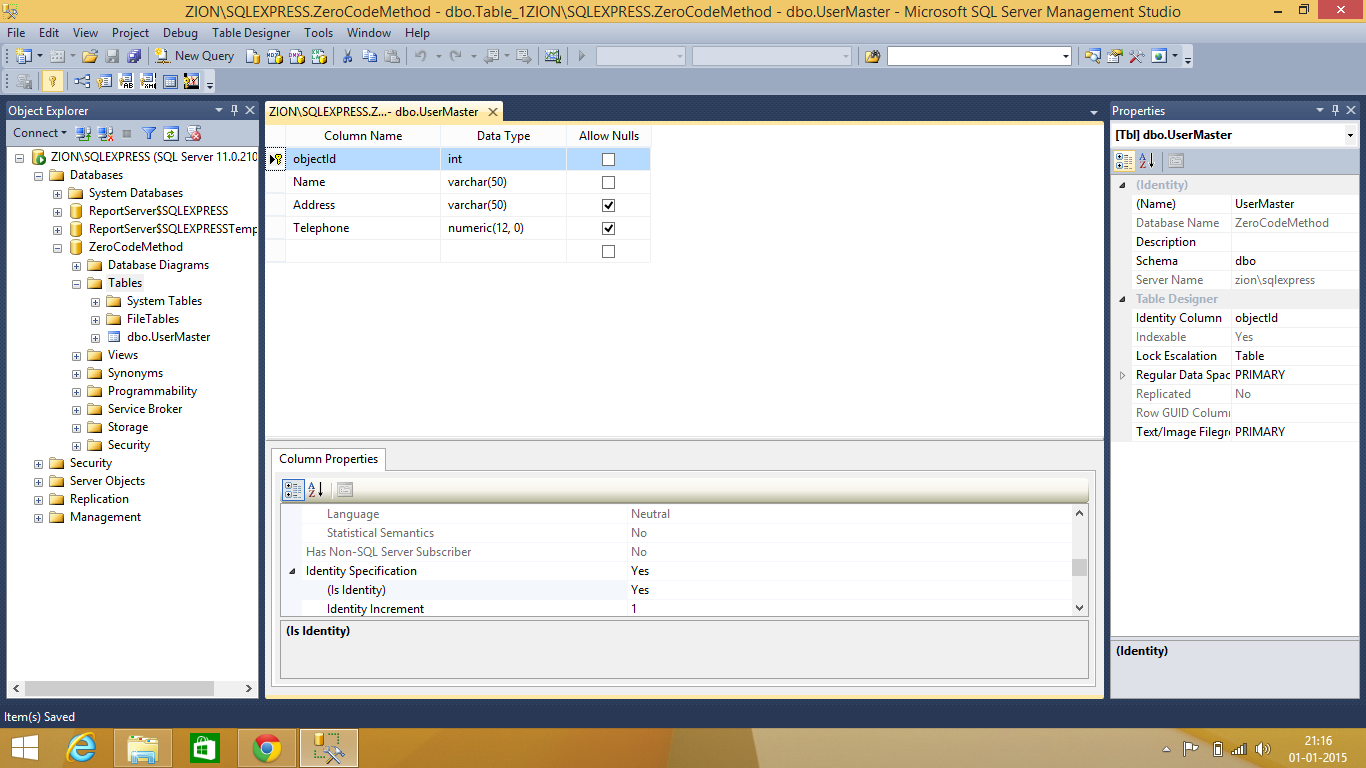
Task: Open the object dropdown in Properties panel
Action: click(x=1350, y=135)
